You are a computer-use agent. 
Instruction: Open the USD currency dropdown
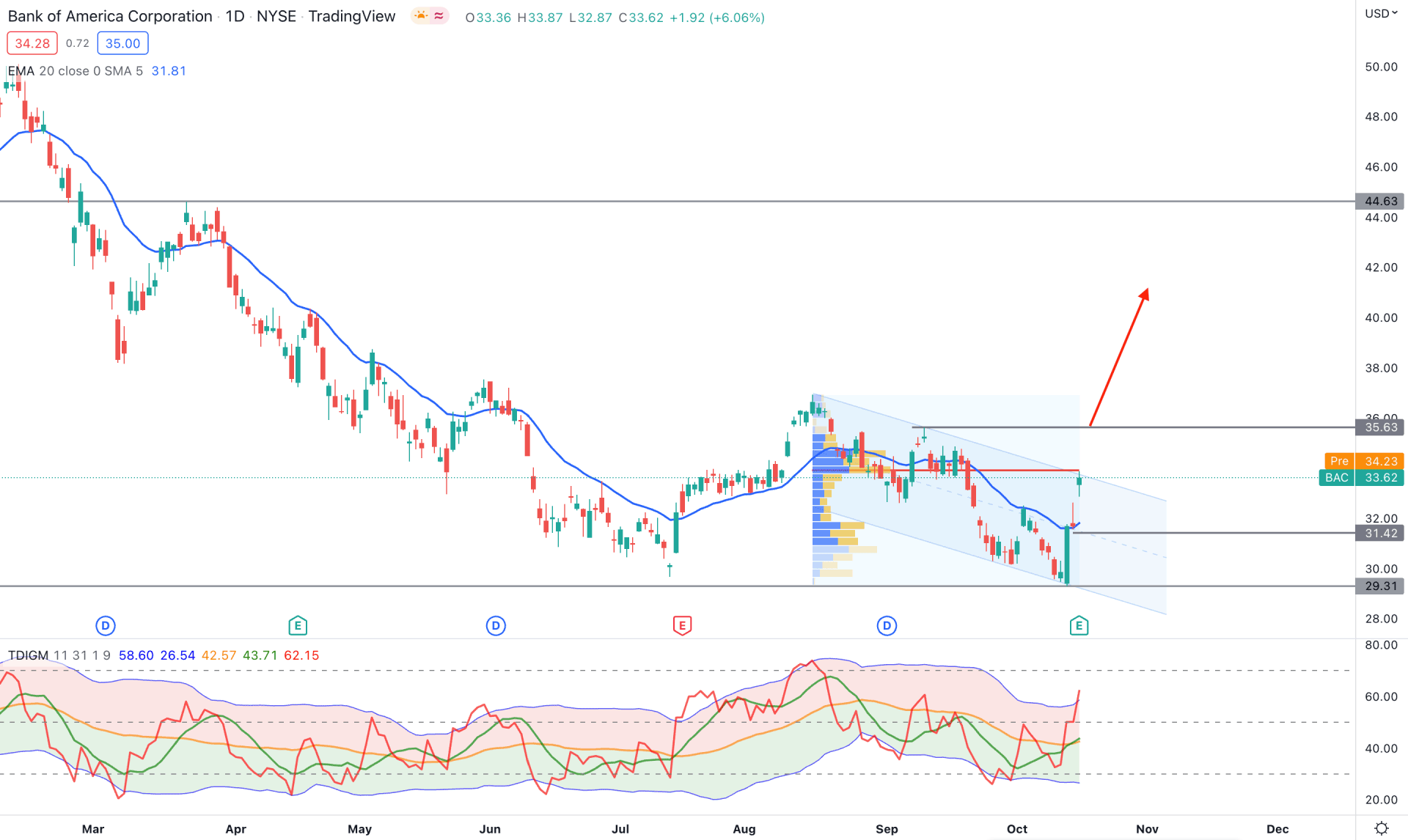(1381, 13)
